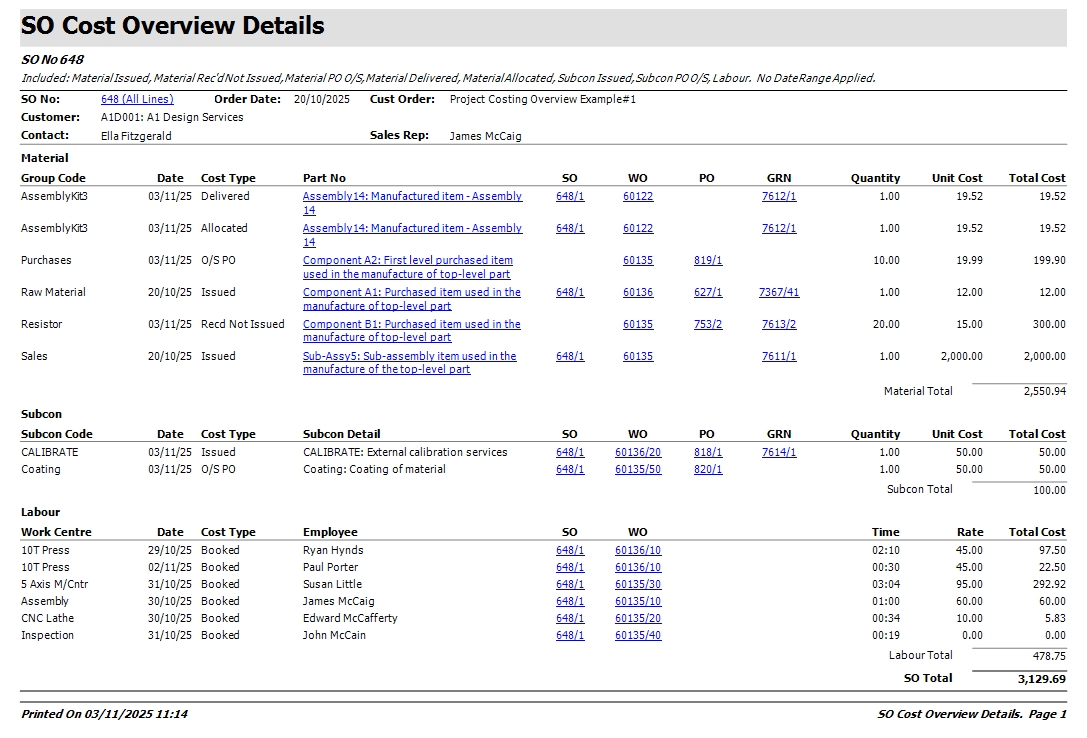Screen dimensions: 1087x738
Task: Click work order 60136/20 for CALIBRATE
Action: [x=638, y=453]
